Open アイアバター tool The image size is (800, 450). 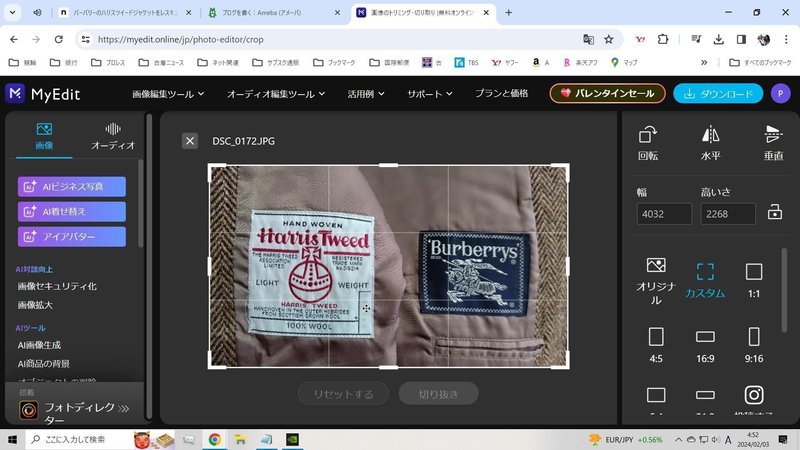point(71,237)
